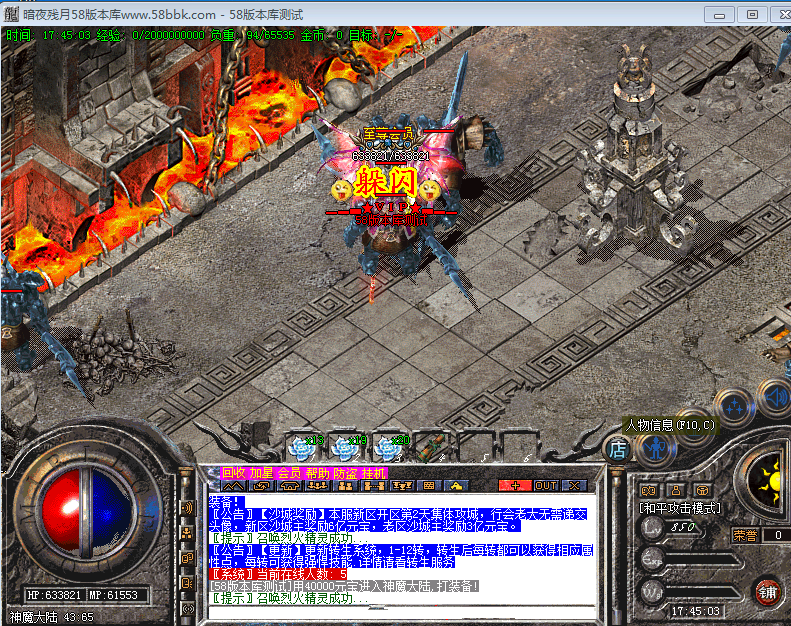Screen dimensions: 791x626
Task: Click the 17:45:03 clock at bottom right
Action: (695, 611)
